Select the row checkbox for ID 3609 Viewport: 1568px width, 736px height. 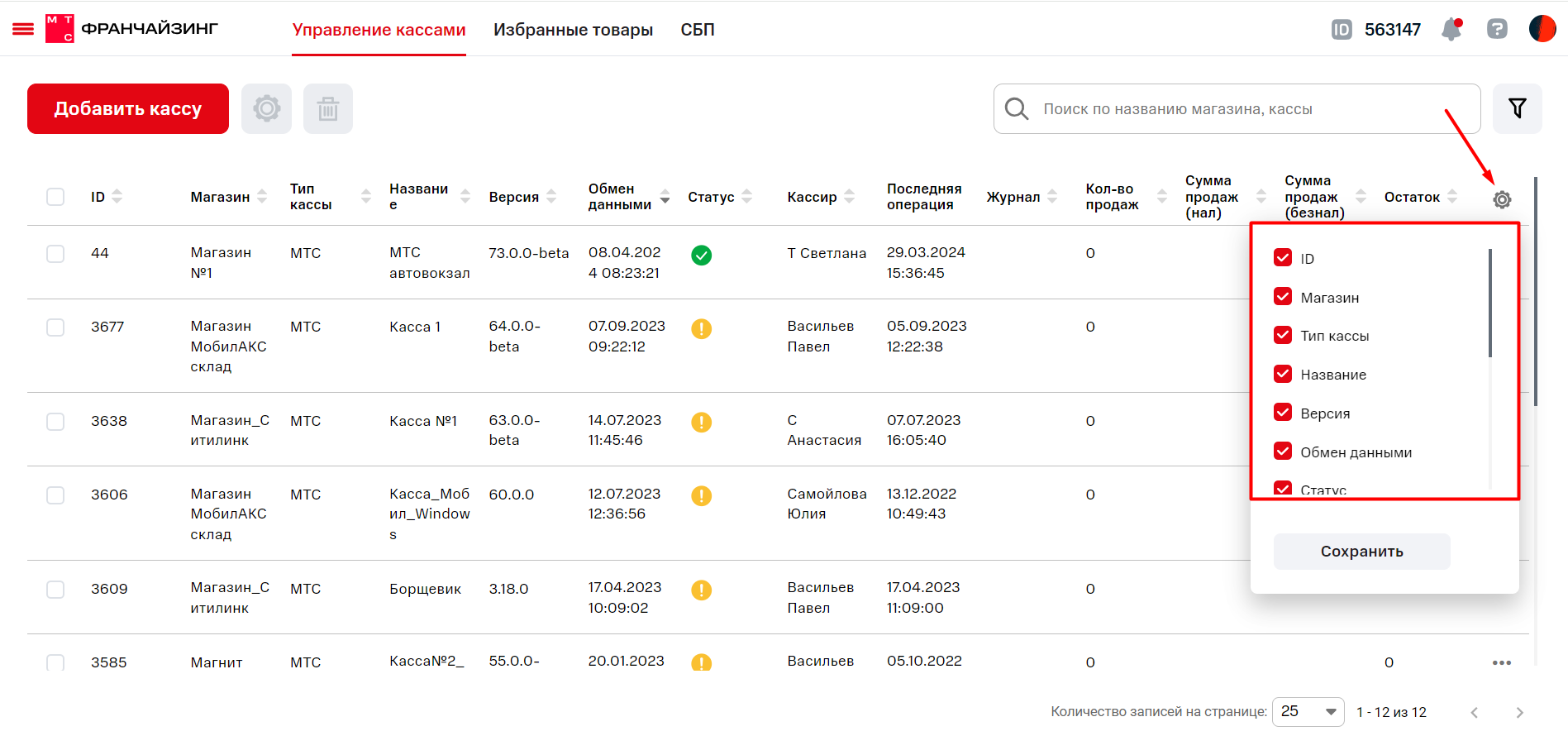point(55,590)
